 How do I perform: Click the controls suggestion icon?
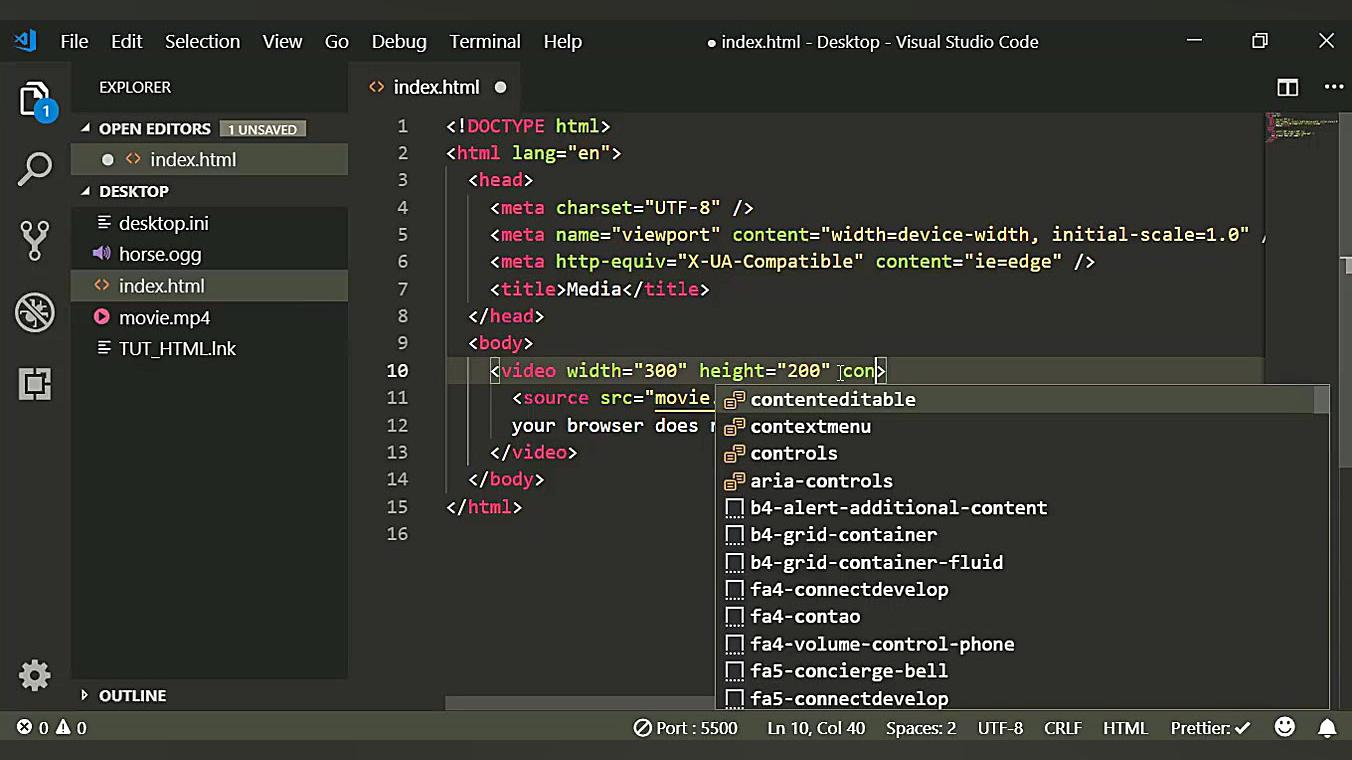(735, 454)
